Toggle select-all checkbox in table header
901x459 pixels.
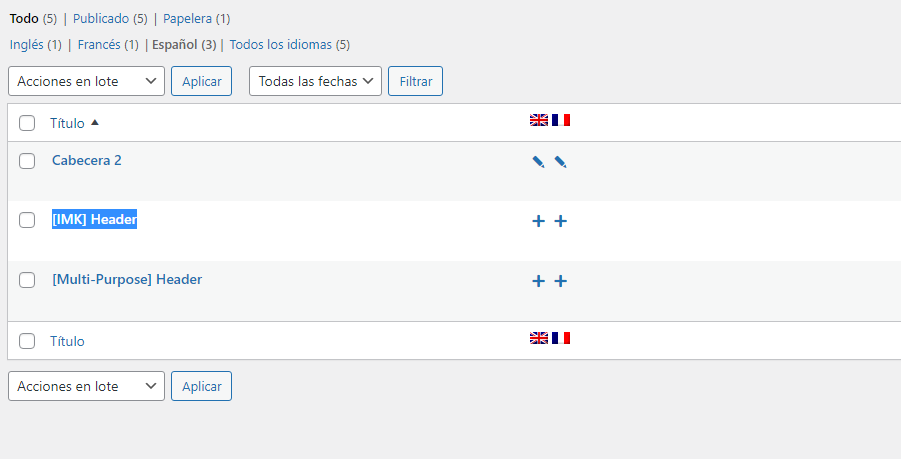pos(27,123)
